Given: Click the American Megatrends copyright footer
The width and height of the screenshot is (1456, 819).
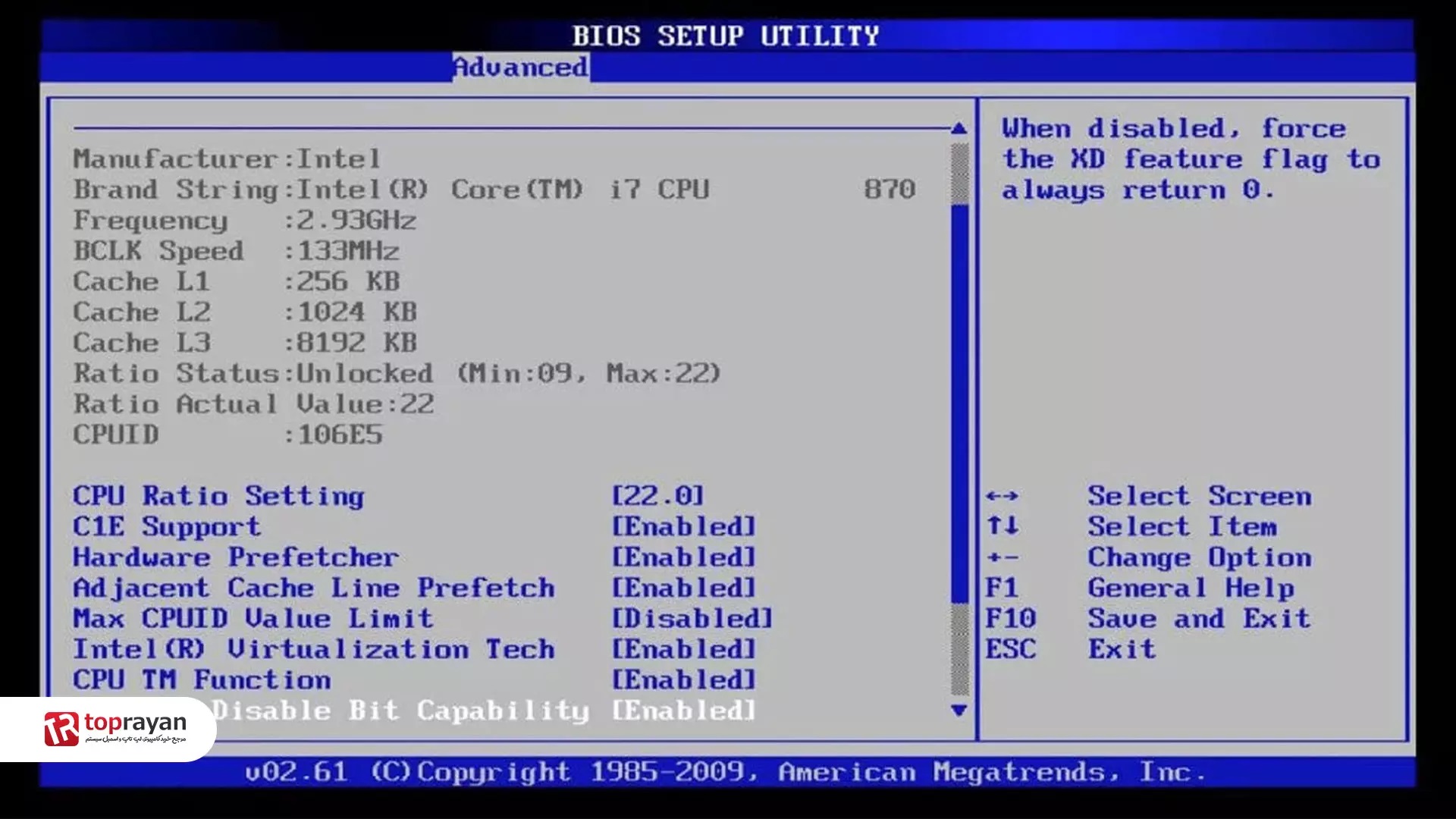Looking at the screenshot, I should point(725,772).
